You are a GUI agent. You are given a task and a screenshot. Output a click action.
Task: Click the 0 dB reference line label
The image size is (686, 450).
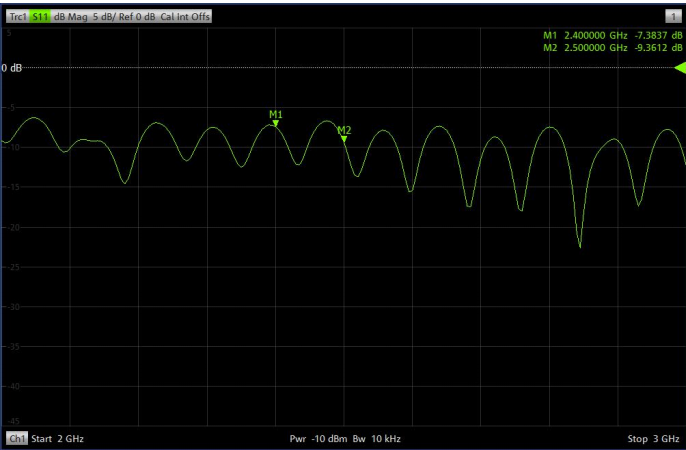tap(11, 68)
